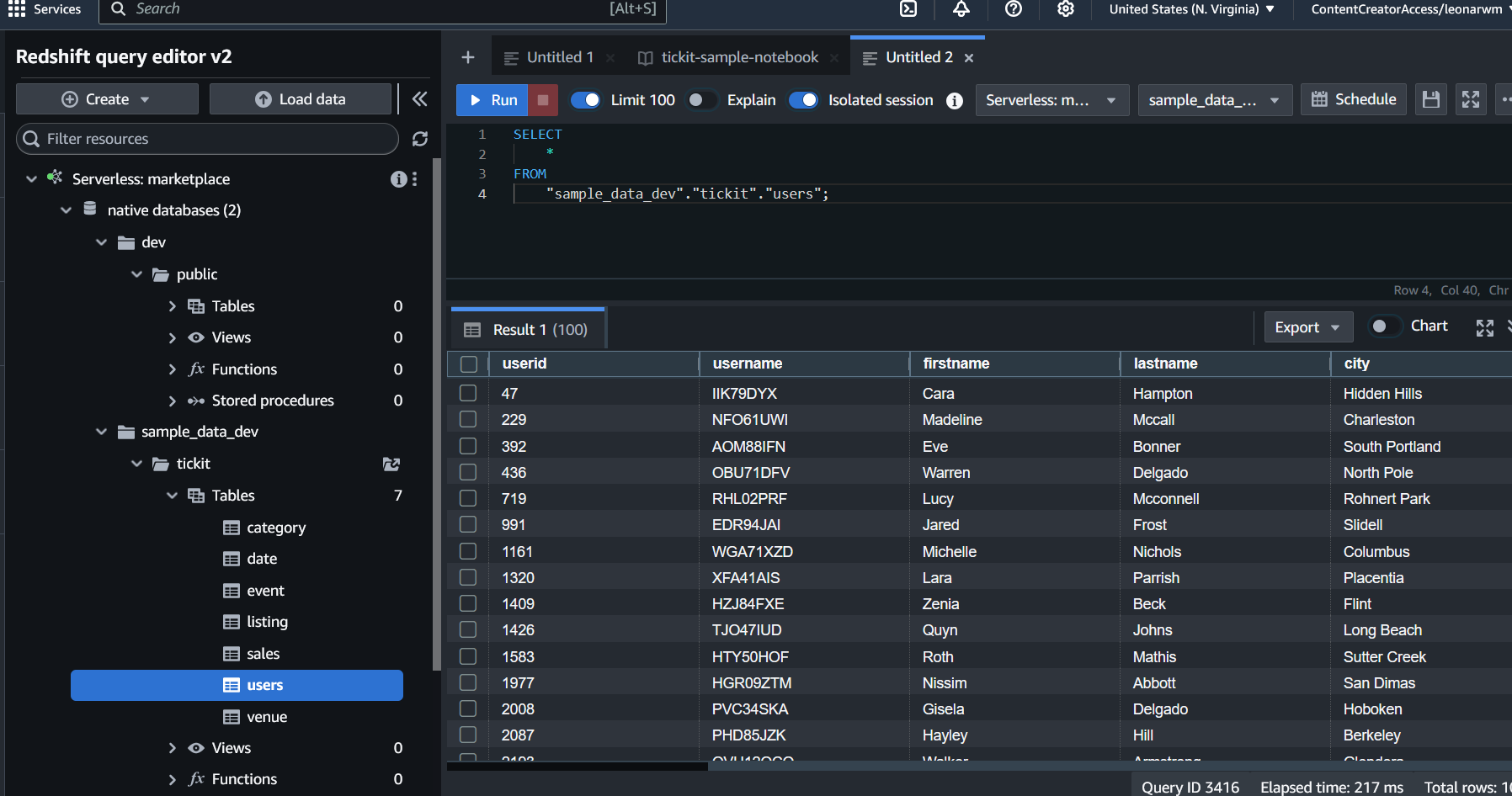Click the Save query disk icon
This screenshot has width=1512, height=796.
1430,99
